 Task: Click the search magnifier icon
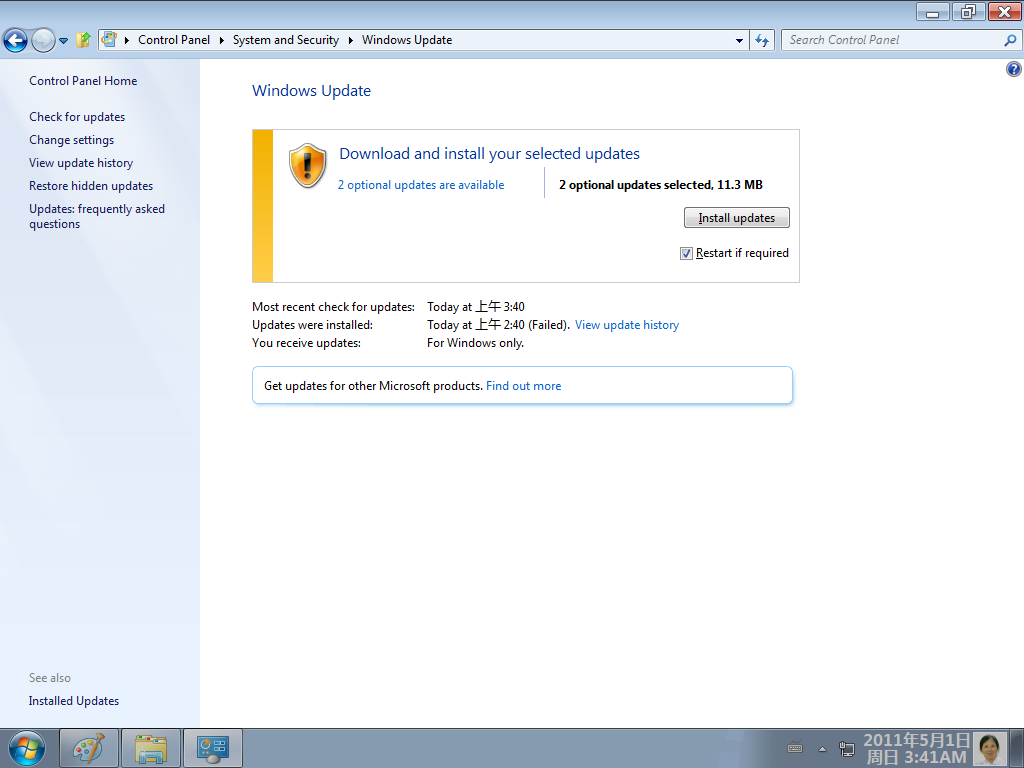1010,40
